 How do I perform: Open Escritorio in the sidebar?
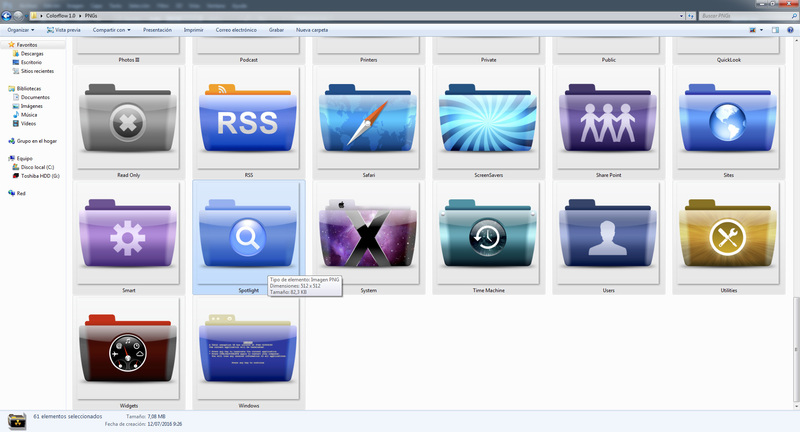[27, 62]
